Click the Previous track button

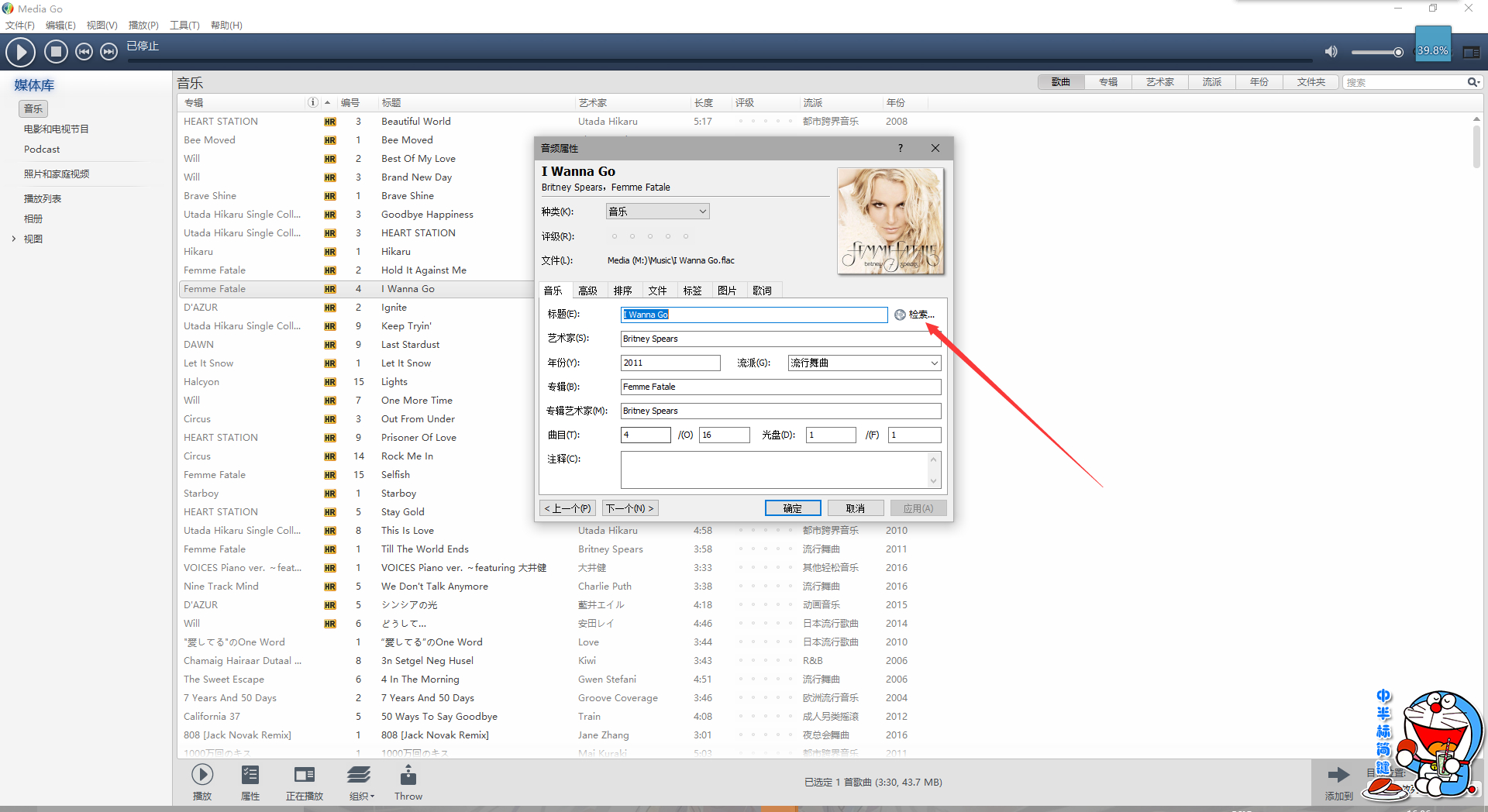click(84, 52)
